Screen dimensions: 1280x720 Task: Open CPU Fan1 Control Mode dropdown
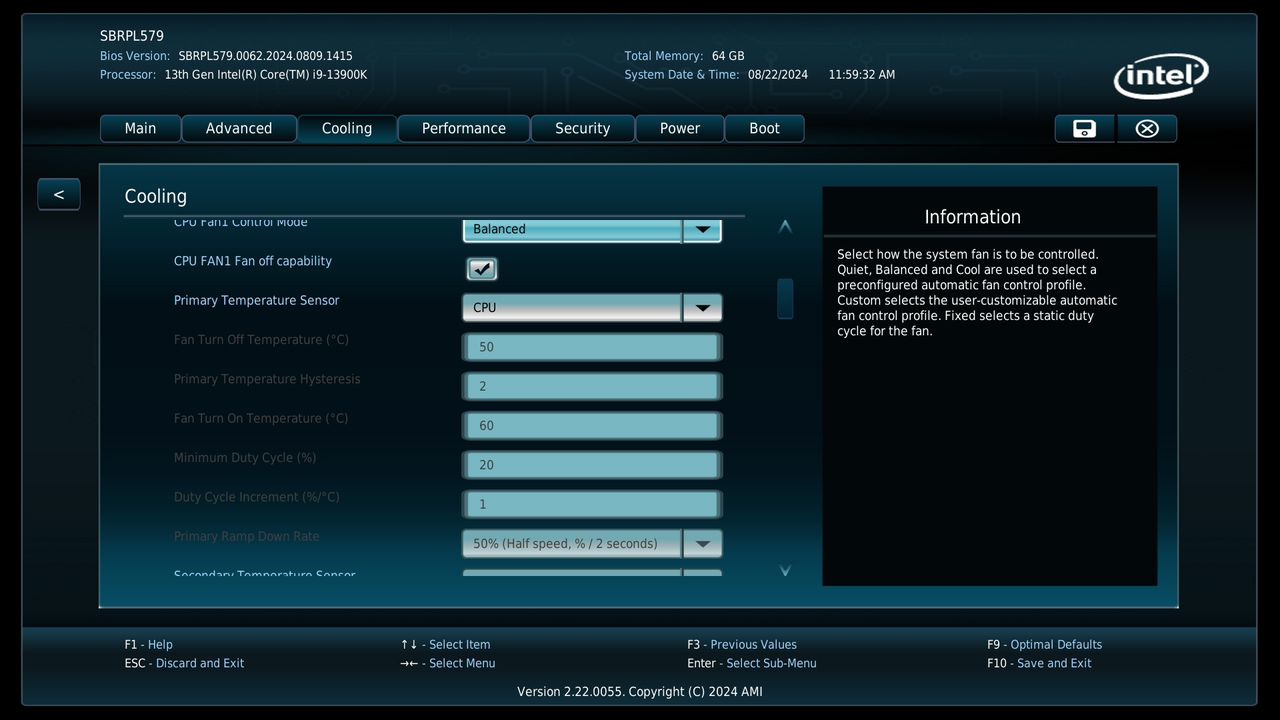click(x=592, y=229)
